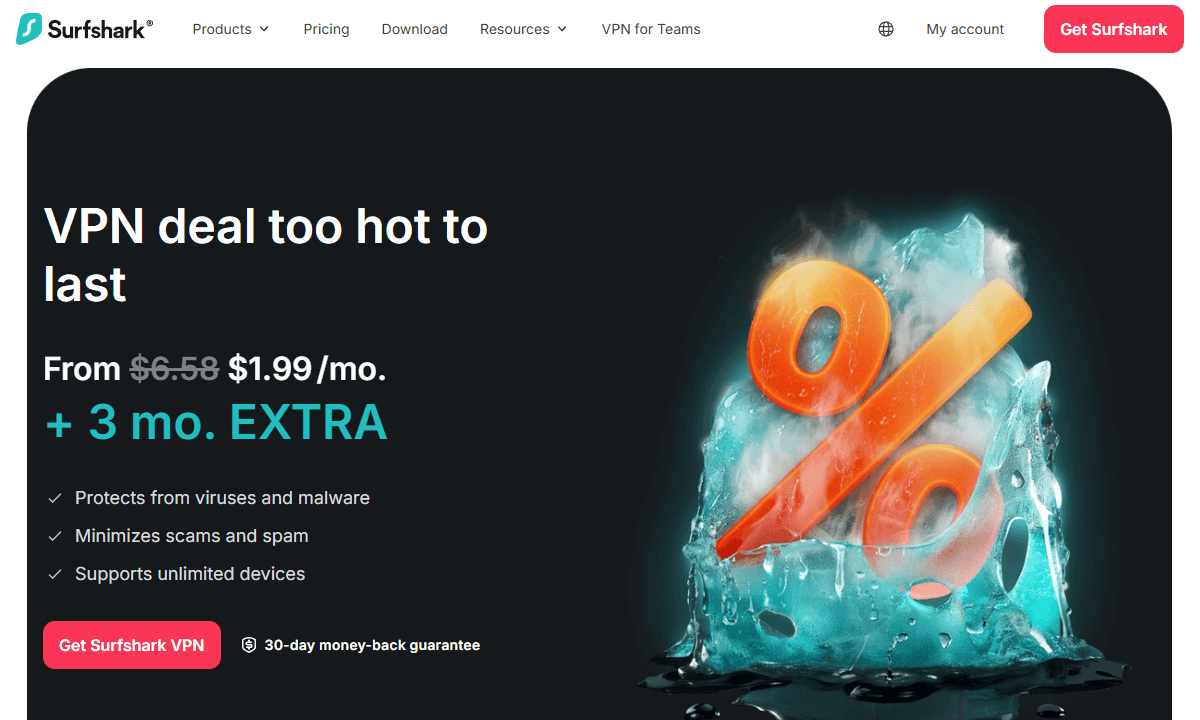The image size is (1200, 720).
Task: Click the checkmark beside scams and spam
Action: 56,536
